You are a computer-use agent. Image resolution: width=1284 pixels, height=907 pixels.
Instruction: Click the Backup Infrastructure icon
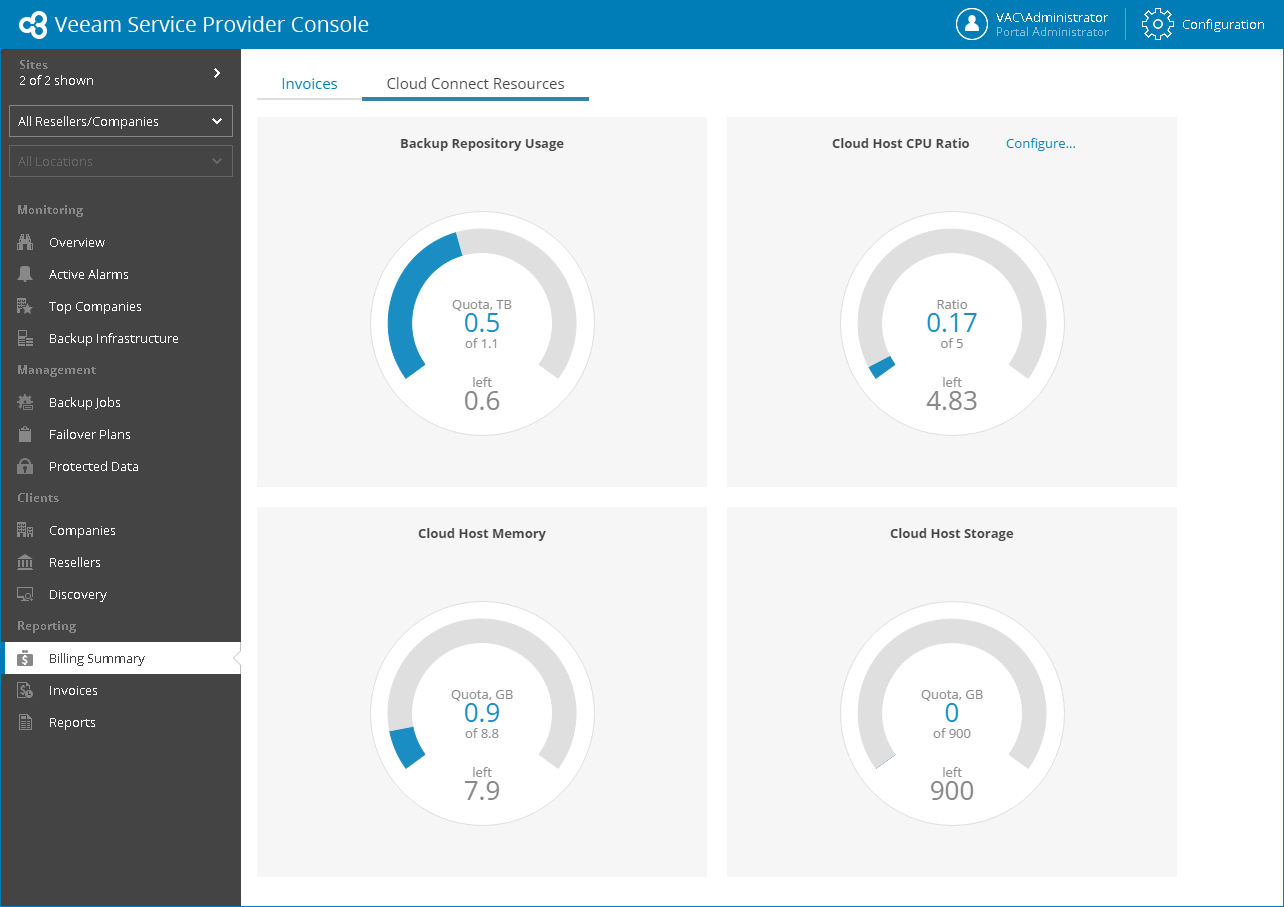26,338
